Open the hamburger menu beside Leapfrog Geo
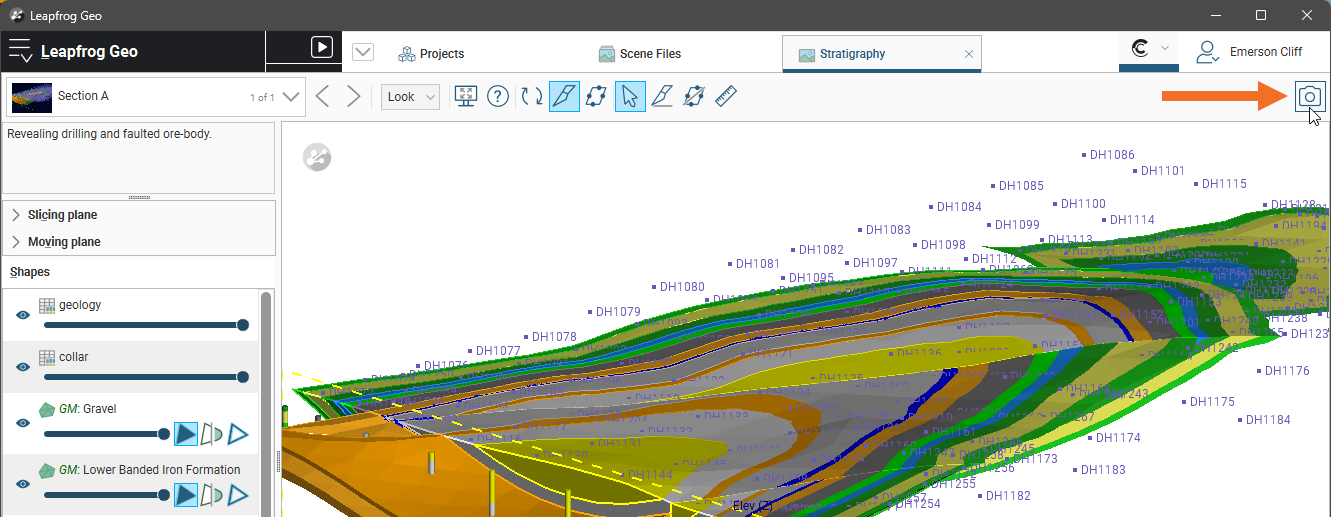 pos(20,52)
